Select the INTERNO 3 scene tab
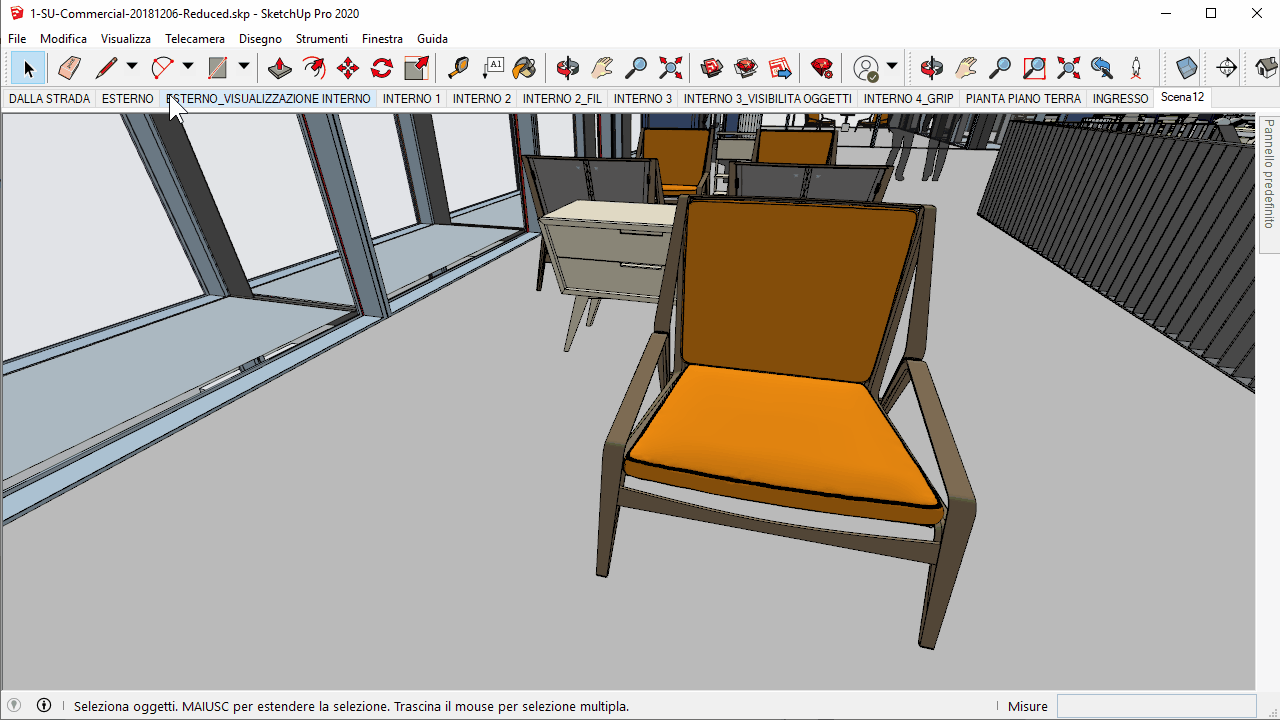 (643, 99)
